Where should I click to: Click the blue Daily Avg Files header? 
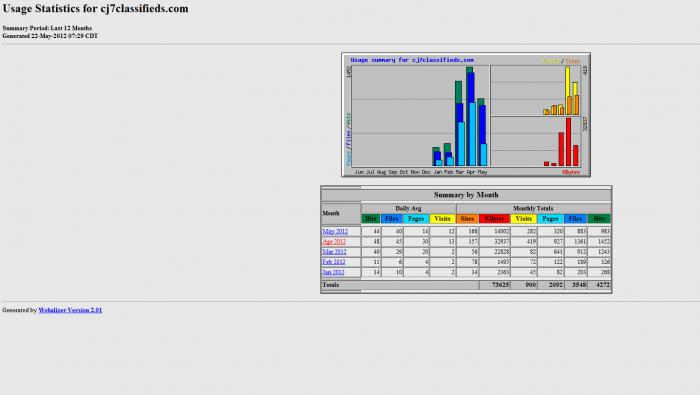tap(392, 219)
